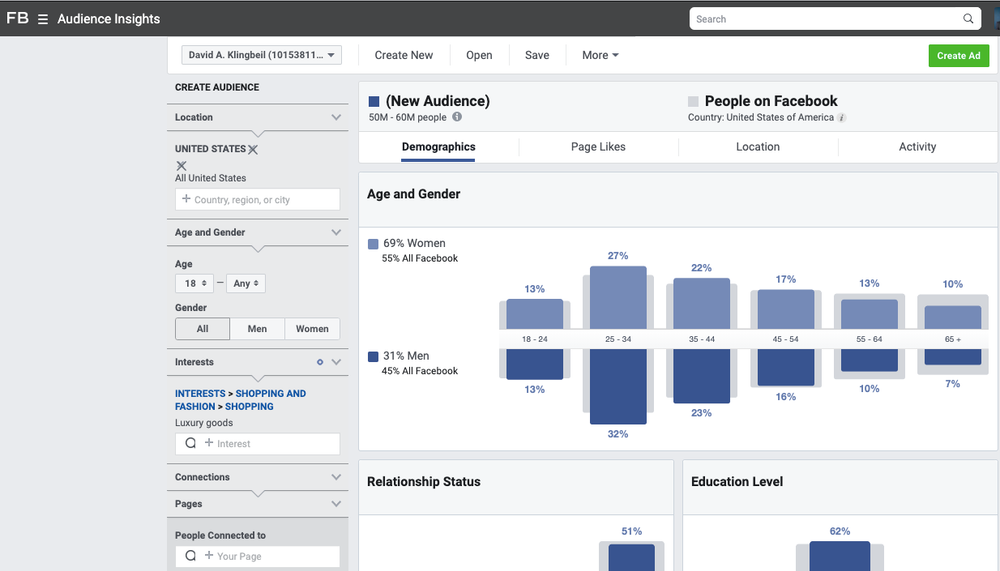
Task: Remove UNITED STATES location with X
Action: (x=253, y=149)
